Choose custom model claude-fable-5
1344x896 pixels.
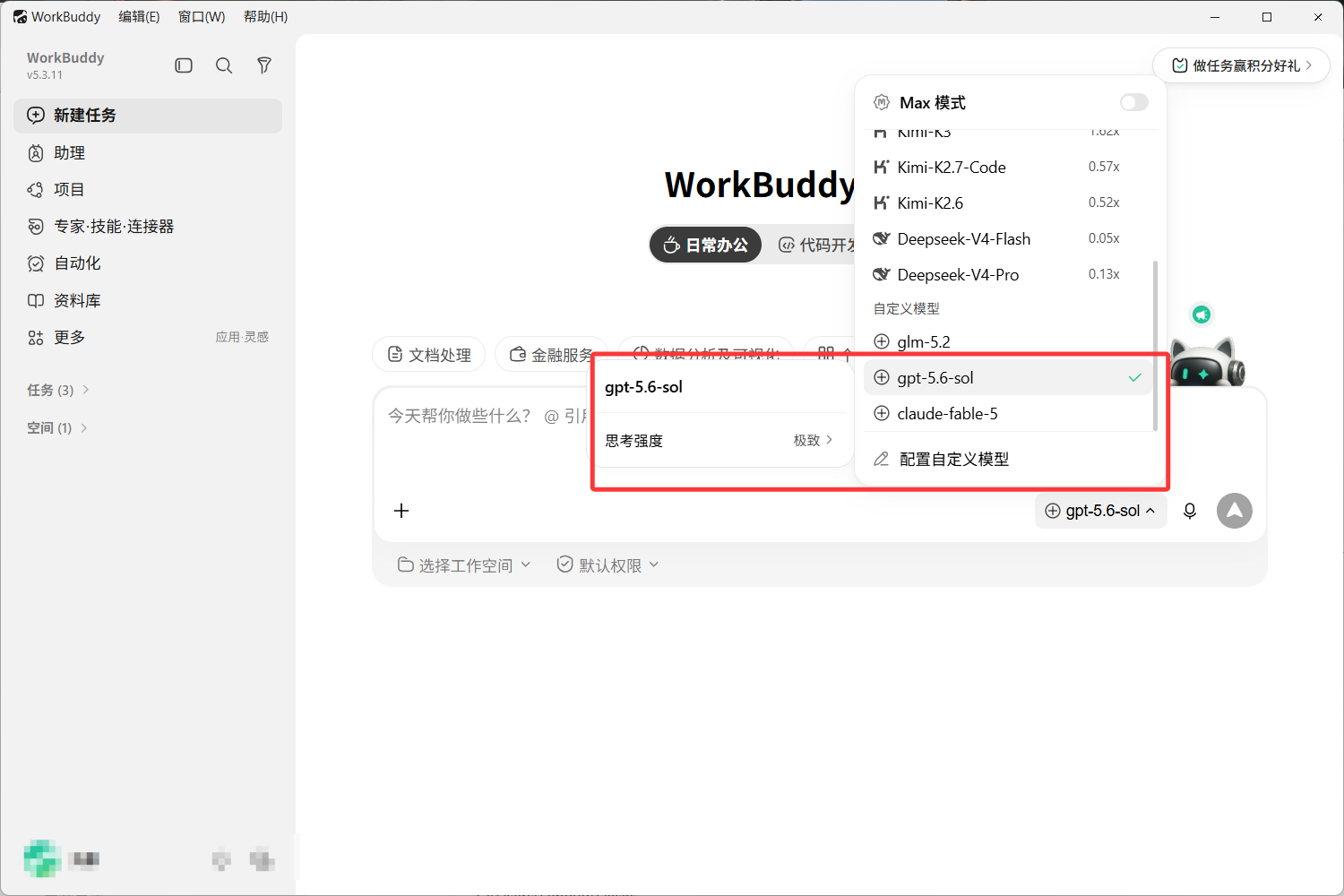[1007, 413]
